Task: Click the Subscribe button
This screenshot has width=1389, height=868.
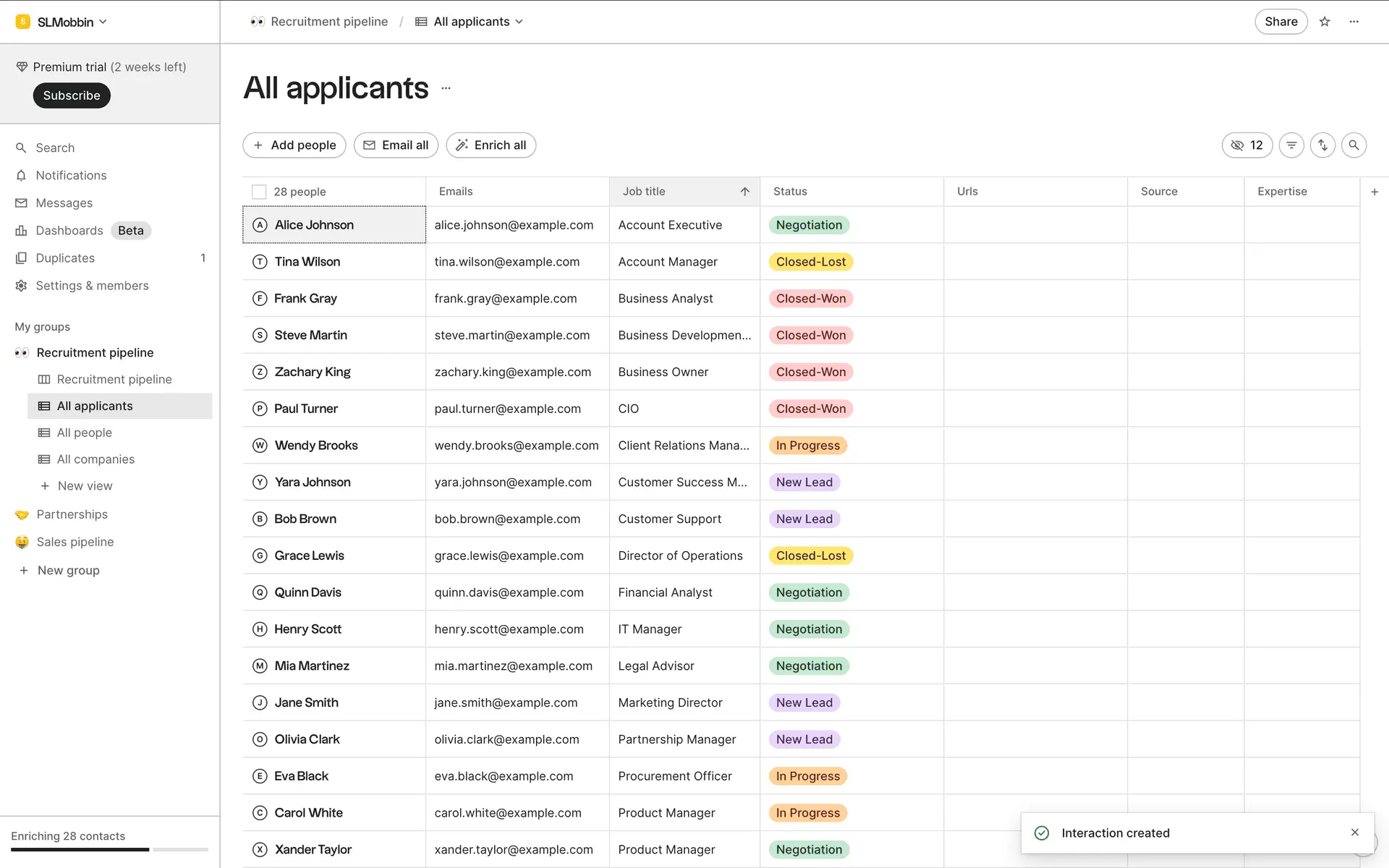Action: click(x=72, y=95)
